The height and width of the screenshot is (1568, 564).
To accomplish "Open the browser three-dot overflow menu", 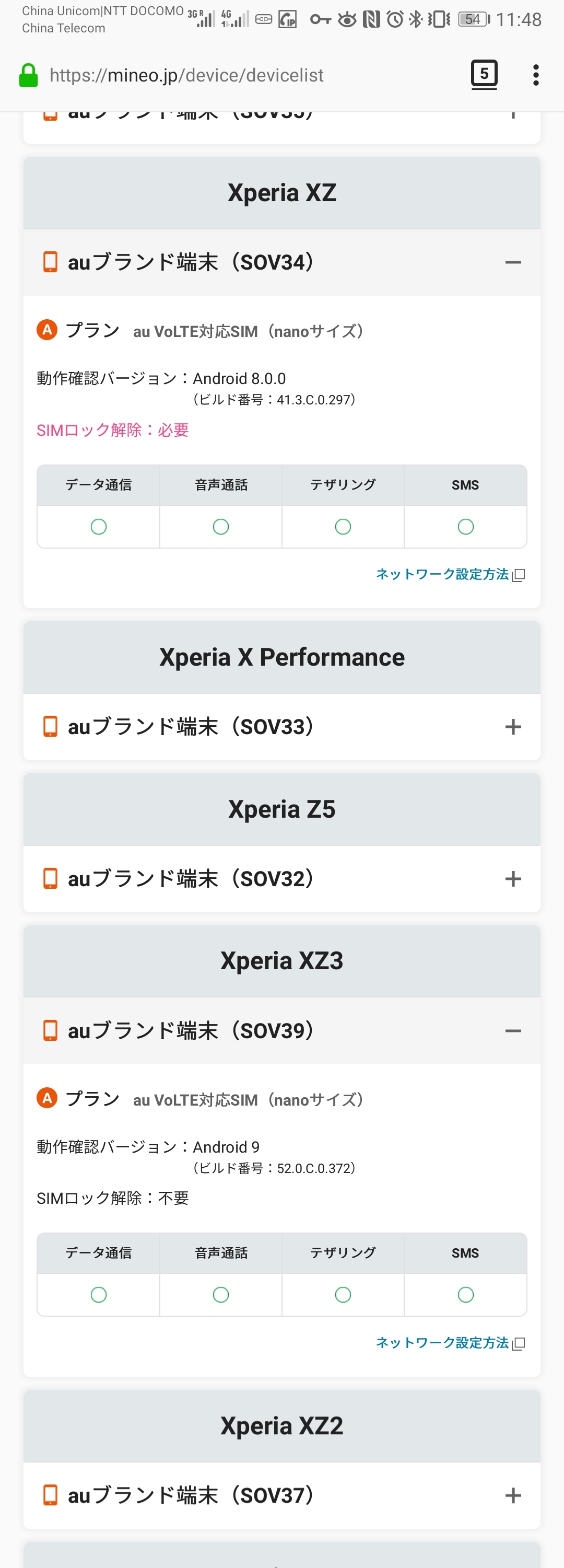I will 535,75.
